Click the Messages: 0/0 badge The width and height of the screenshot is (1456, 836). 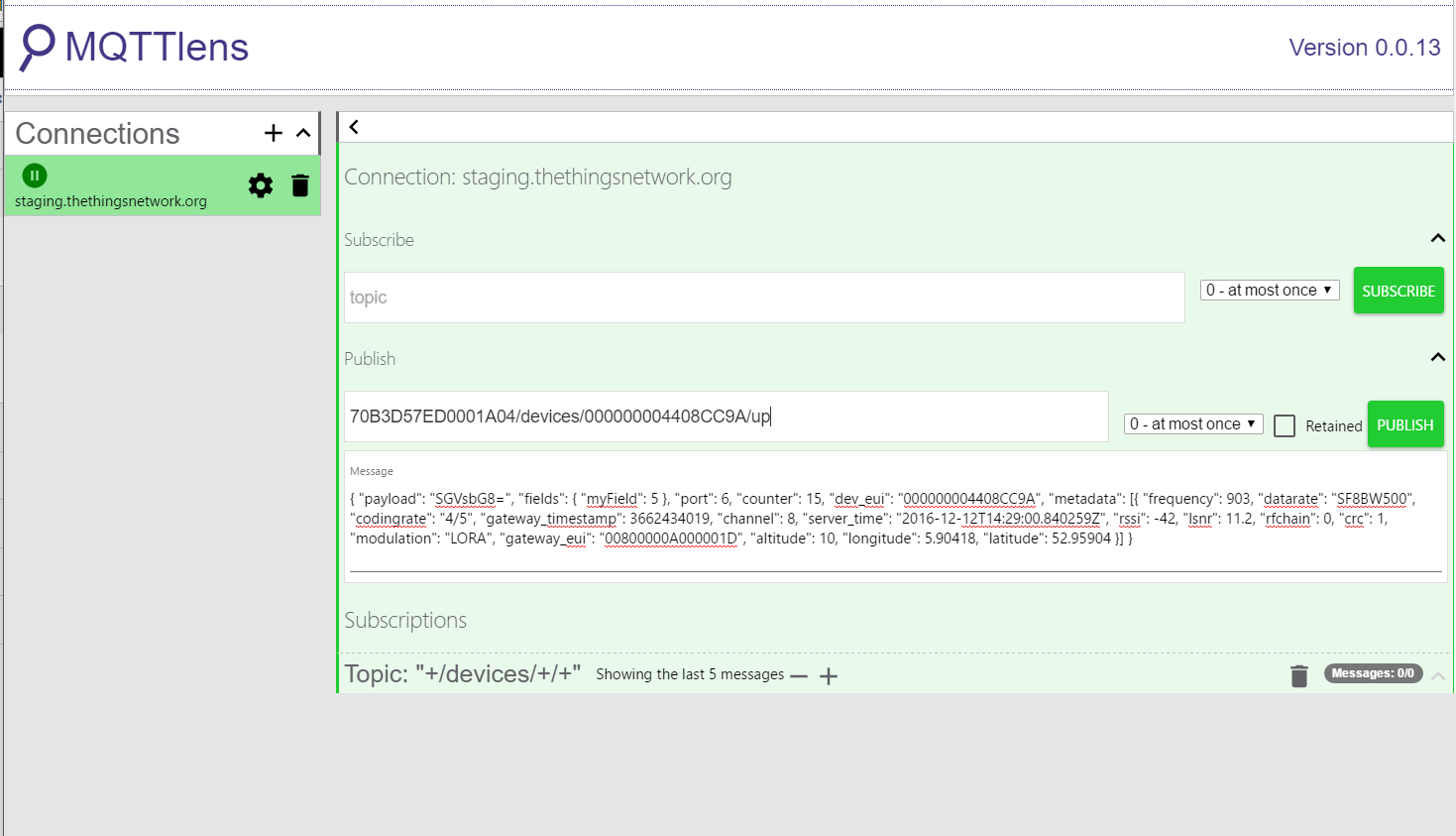pos(1373,673)
